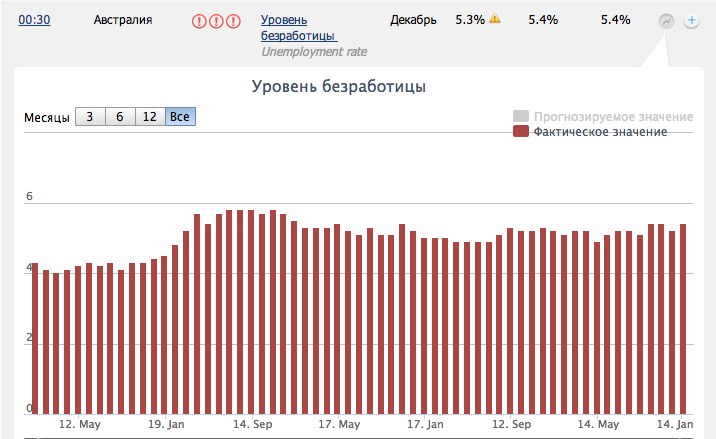Click the red actual value legend swatch
The height and width of the screenshot is (439, 716).
pyautogui.click(x=521, y=131)
